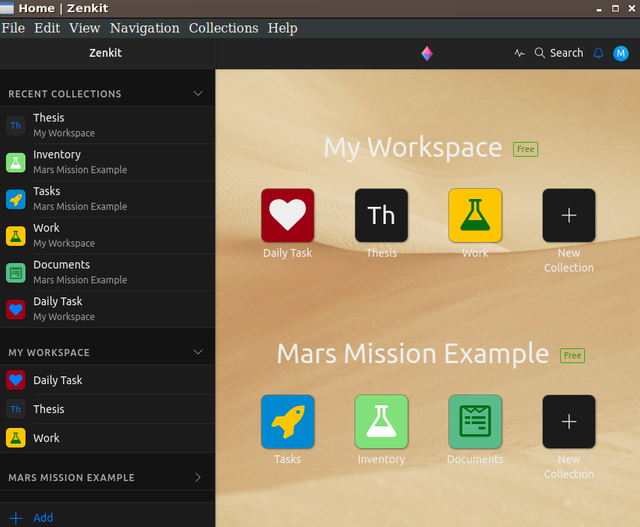640x527 pixels.
Task: Select the 'Thesis' name in Recent Collections
Action: coord(49,118)
